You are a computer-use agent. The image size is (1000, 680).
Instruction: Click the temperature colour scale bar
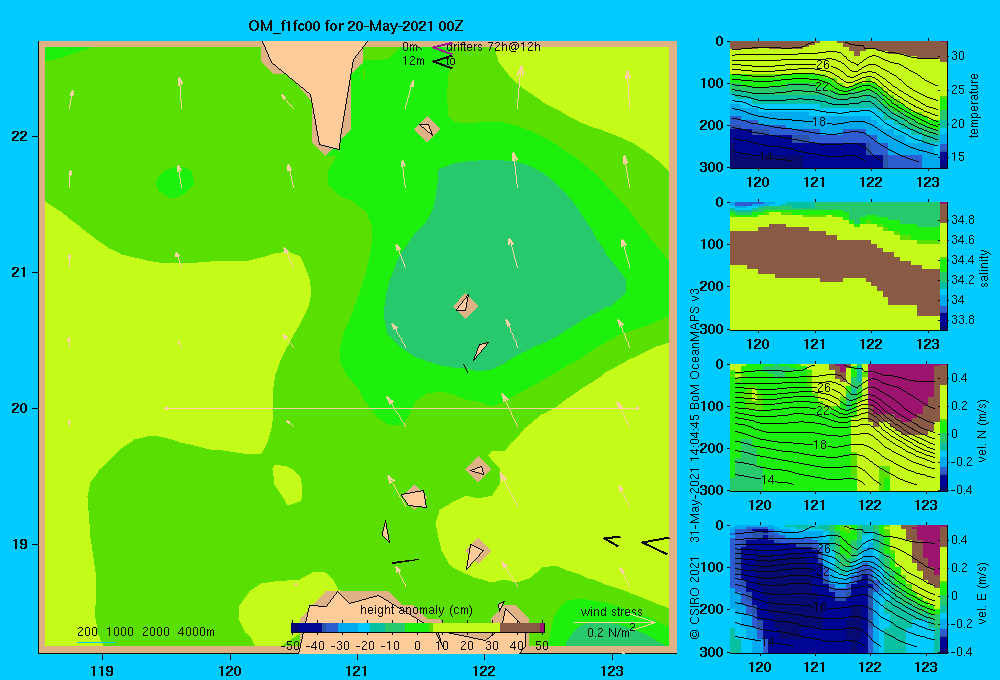(943, 105)
